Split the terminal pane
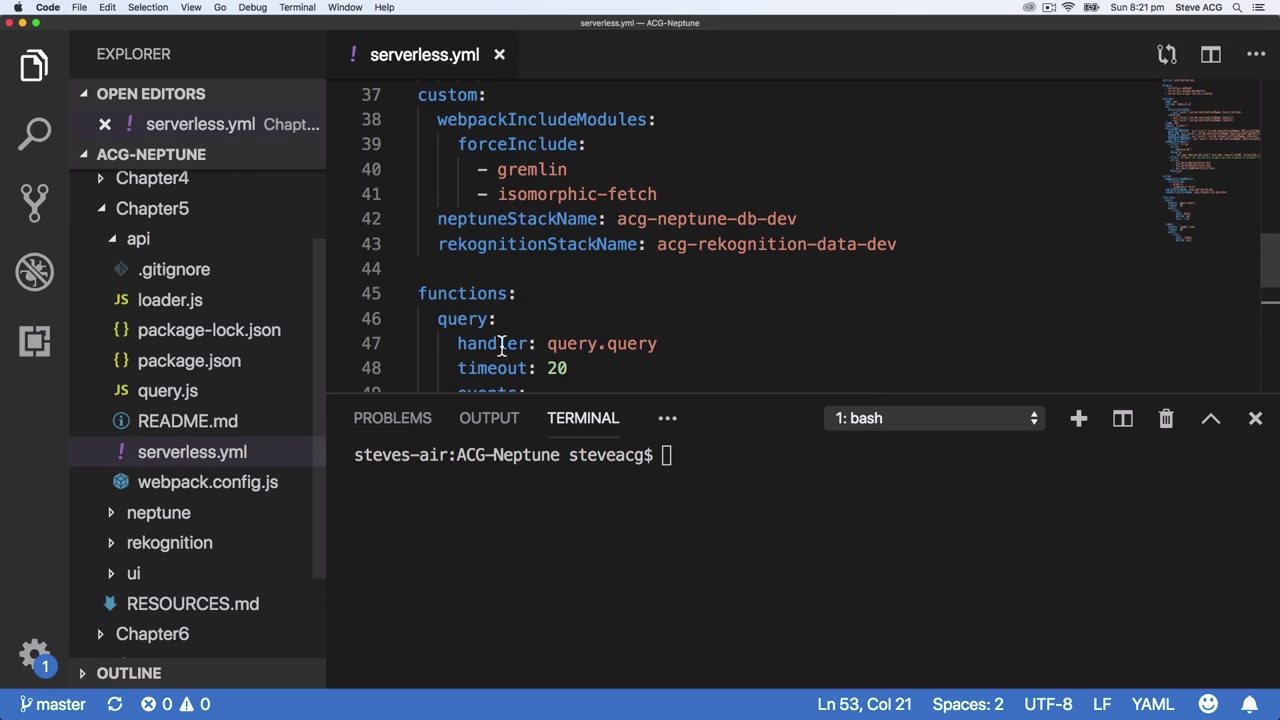Viewport: 1280px width, 720px height. click(x=1122, y=418)
